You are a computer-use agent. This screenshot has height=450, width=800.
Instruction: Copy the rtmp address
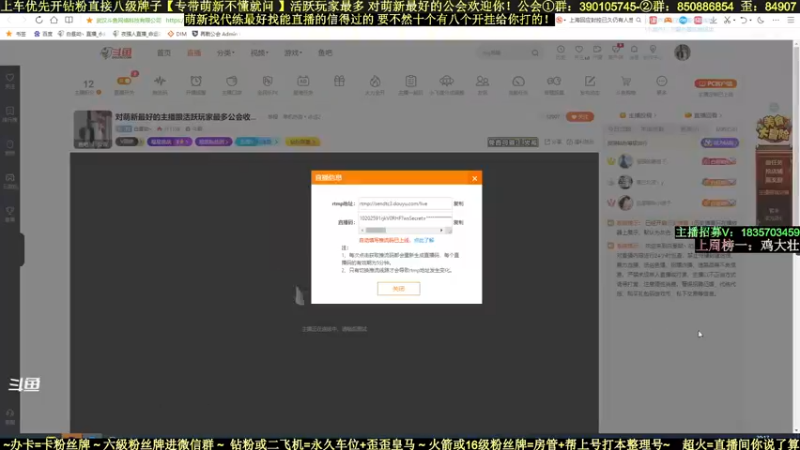tap(458, 204)
